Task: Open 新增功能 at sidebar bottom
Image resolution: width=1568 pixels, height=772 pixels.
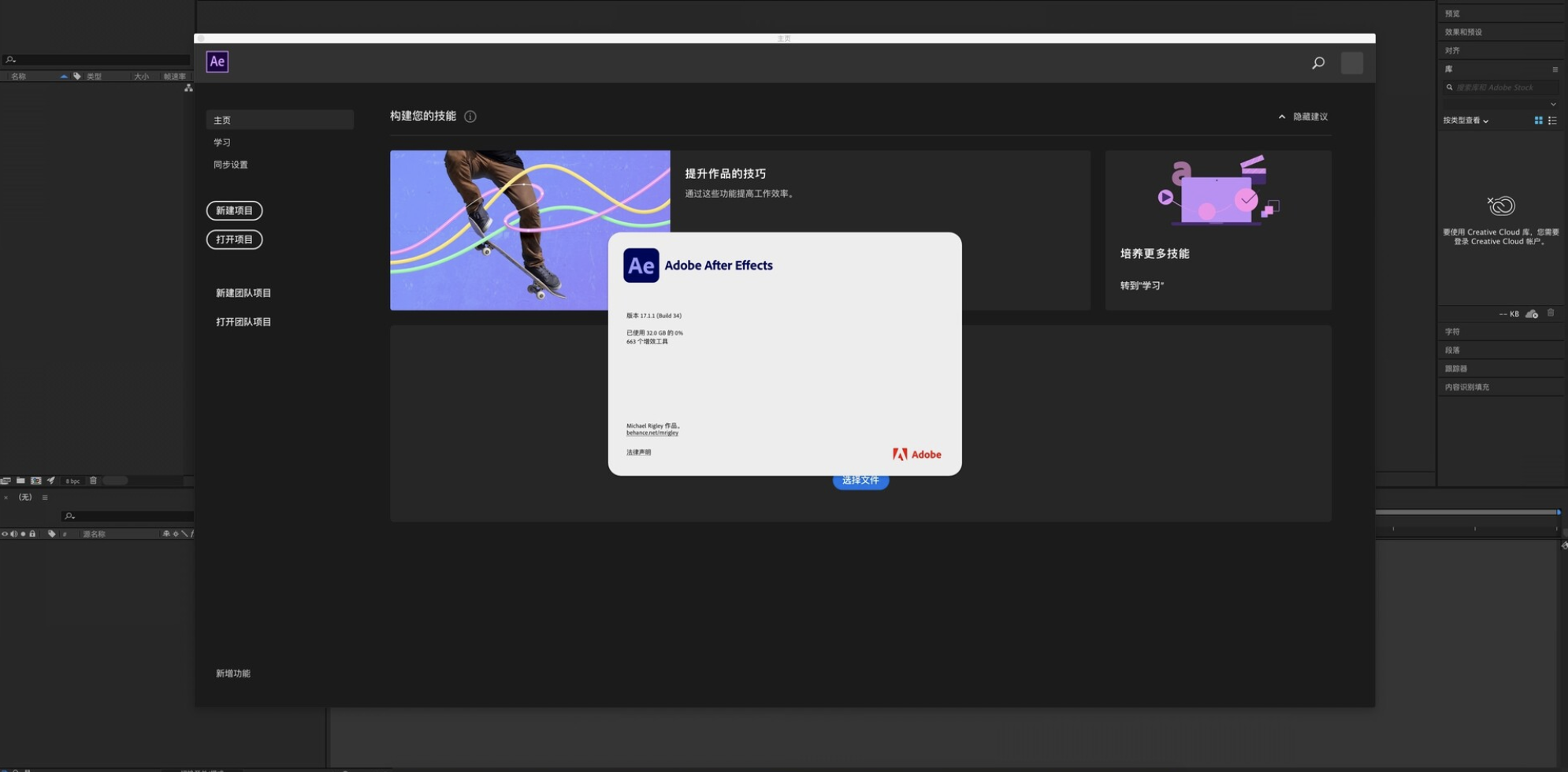Action: [x=233, y=674]
